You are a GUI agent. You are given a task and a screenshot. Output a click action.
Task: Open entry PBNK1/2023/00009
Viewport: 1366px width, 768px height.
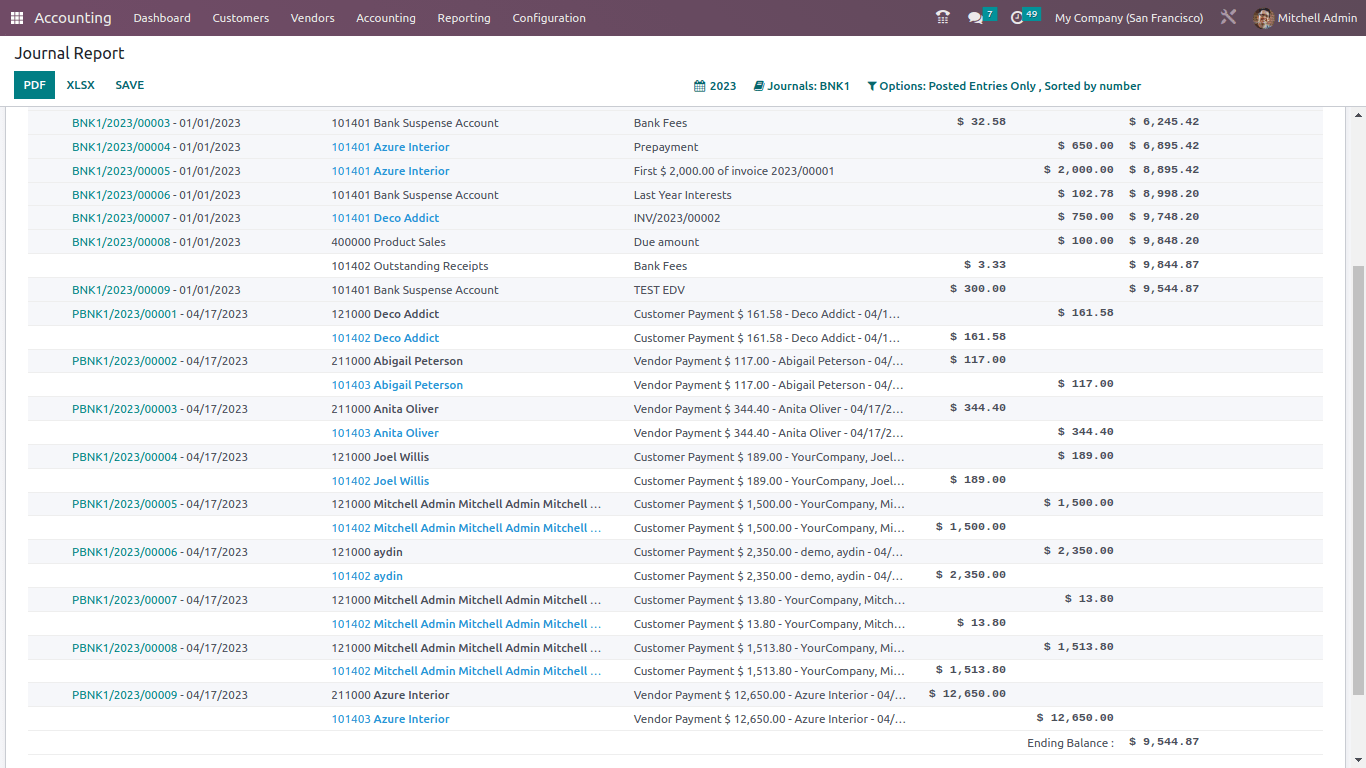125,695
